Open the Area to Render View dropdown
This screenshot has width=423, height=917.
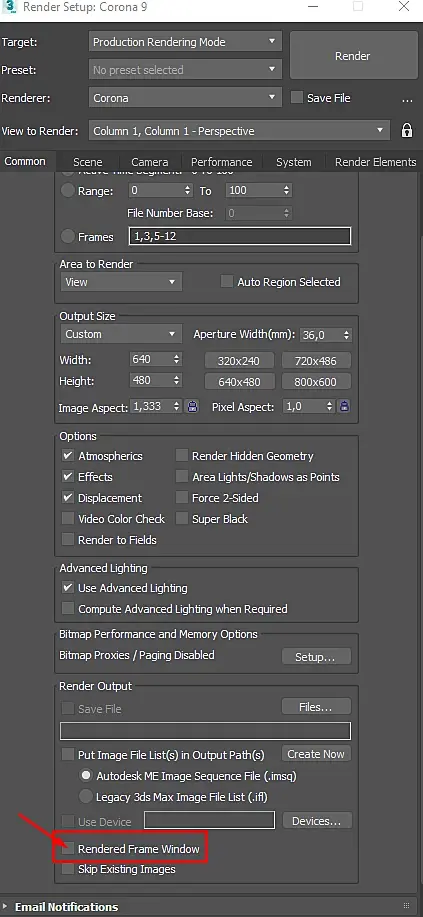coord(121,282)
